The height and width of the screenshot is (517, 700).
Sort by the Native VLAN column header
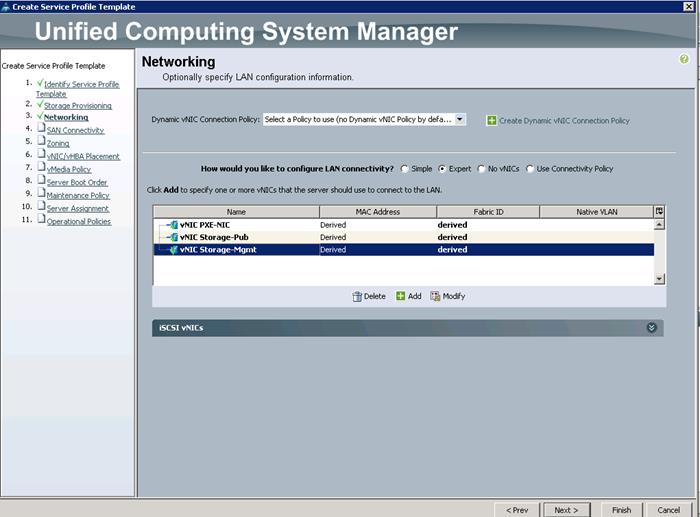596,212
